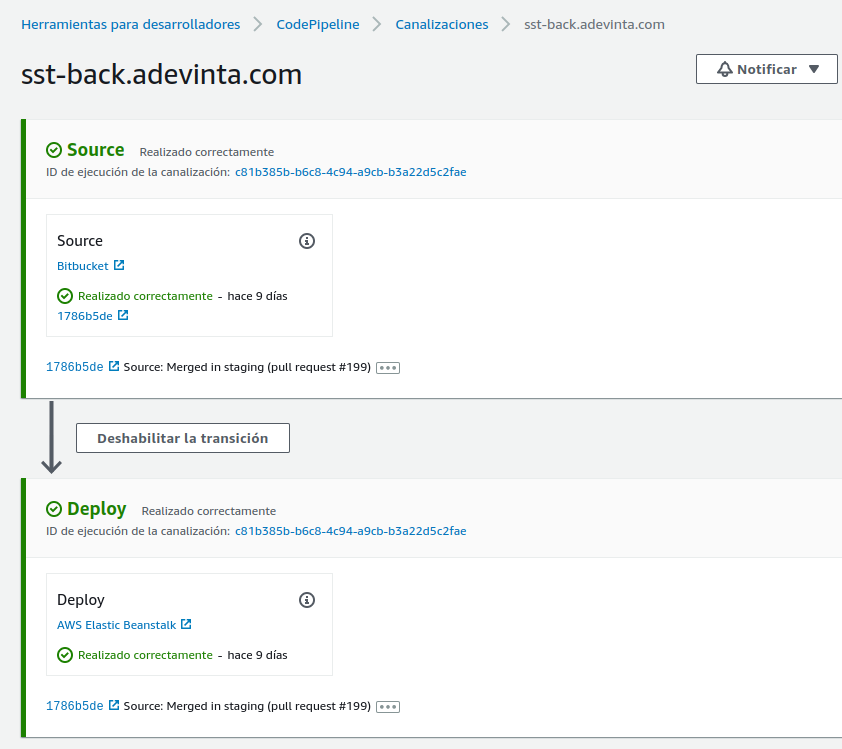Viewport: 842px width, 749px height.
Task: Open commit 1786b5de link inside Source card
Action: [85, 316]
